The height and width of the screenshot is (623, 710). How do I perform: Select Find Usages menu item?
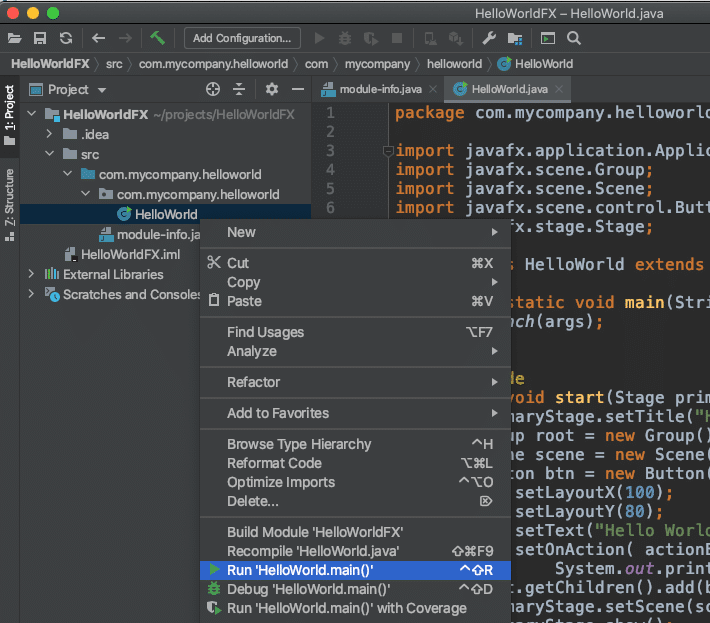click(x=355, y=332)
